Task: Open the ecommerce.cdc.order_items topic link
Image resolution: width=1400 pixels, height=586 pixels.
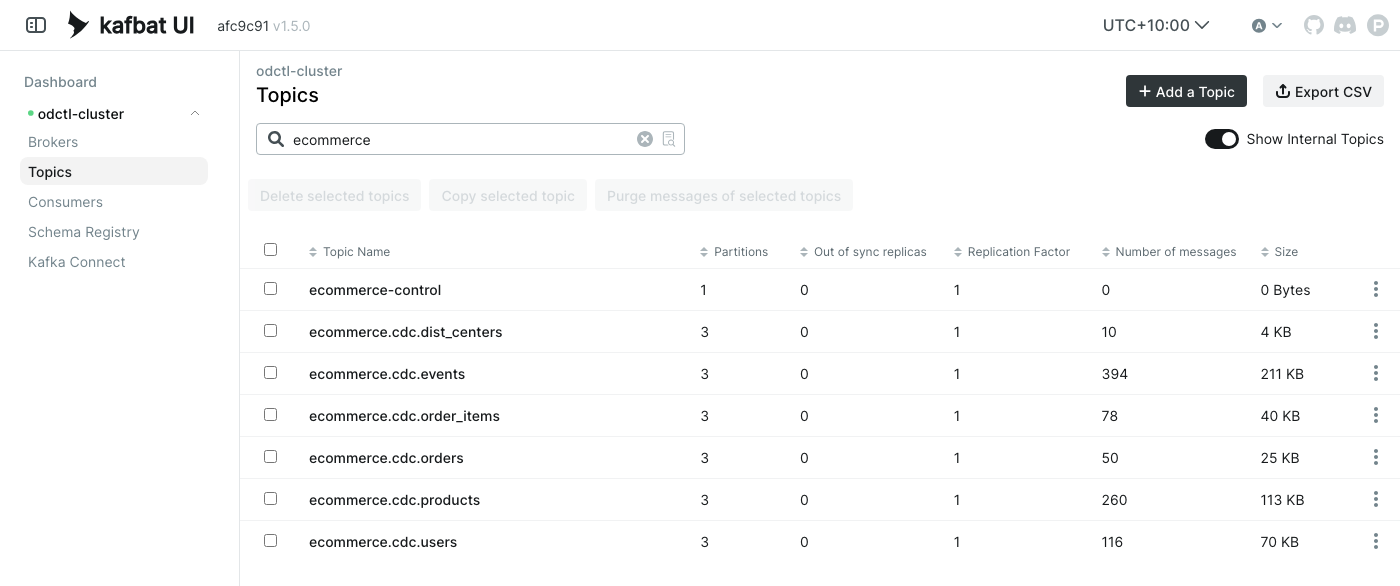Action: click(x=404, y=416)
